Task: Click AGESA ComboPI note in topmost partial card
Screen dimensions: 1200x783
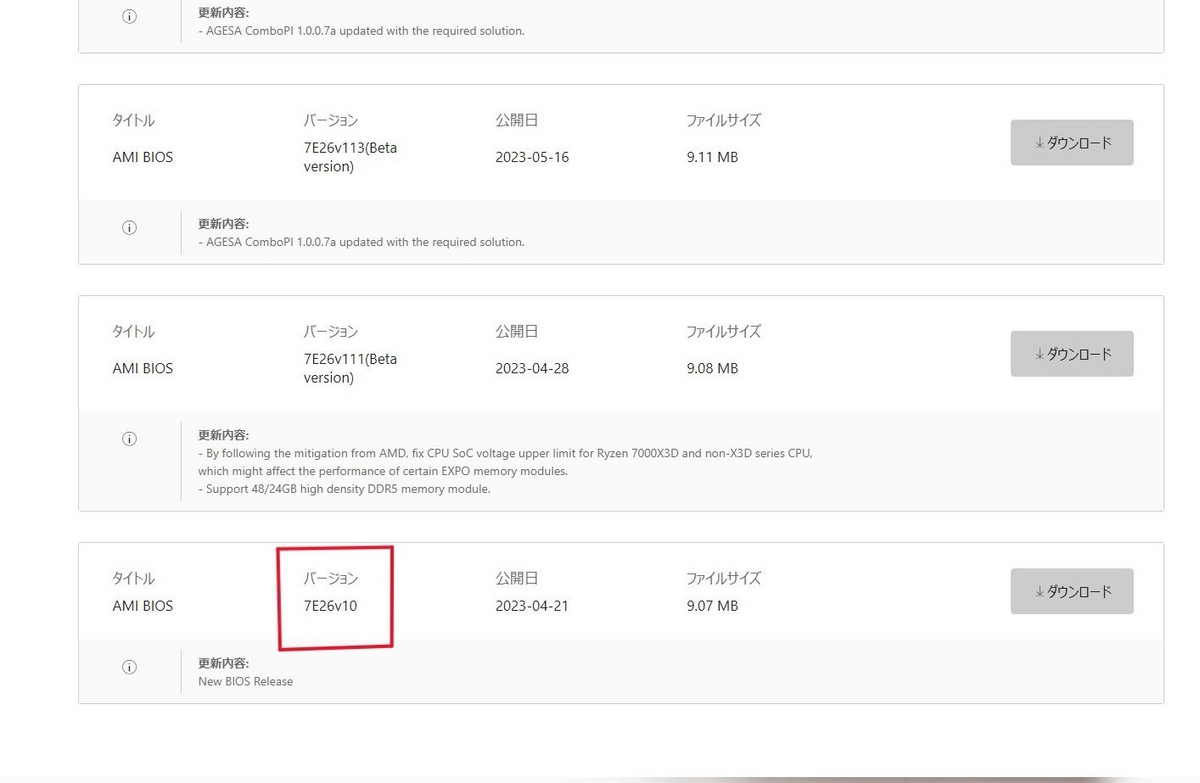Action: tap(361, 31)
